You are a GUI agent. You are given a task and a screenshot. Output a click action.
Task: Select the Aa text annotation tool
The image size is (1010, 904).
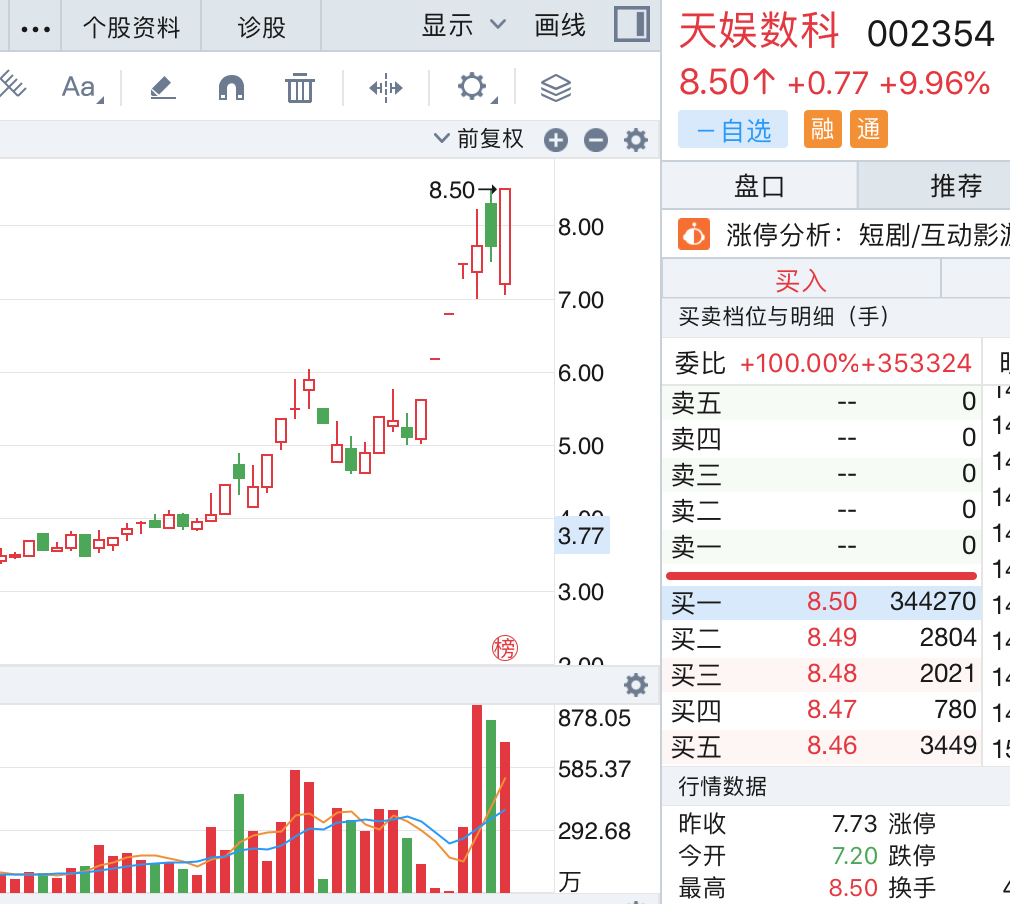coord(80,88)
